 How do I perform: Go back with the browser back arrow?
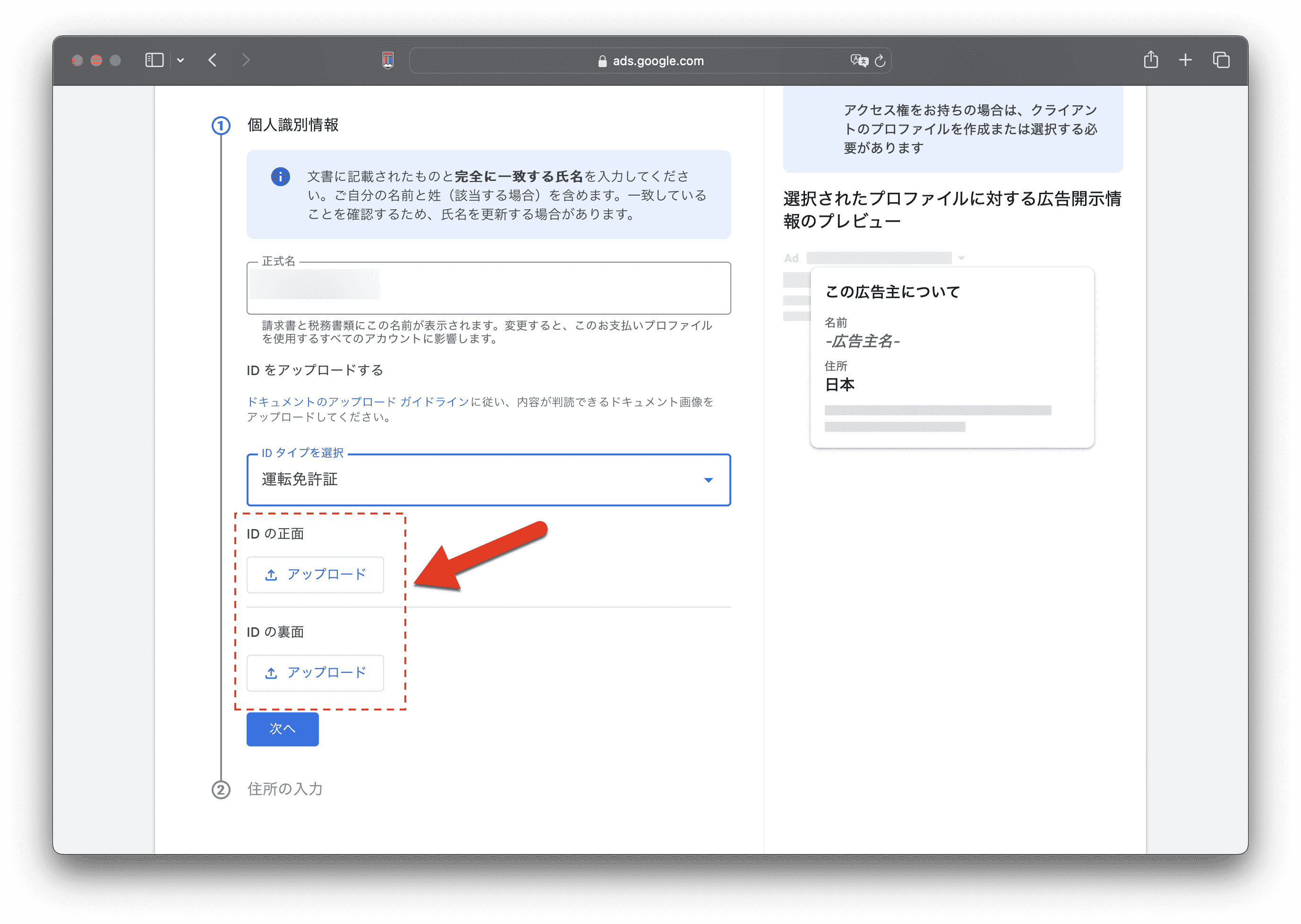pyautogui.click(x=213, y=60)
